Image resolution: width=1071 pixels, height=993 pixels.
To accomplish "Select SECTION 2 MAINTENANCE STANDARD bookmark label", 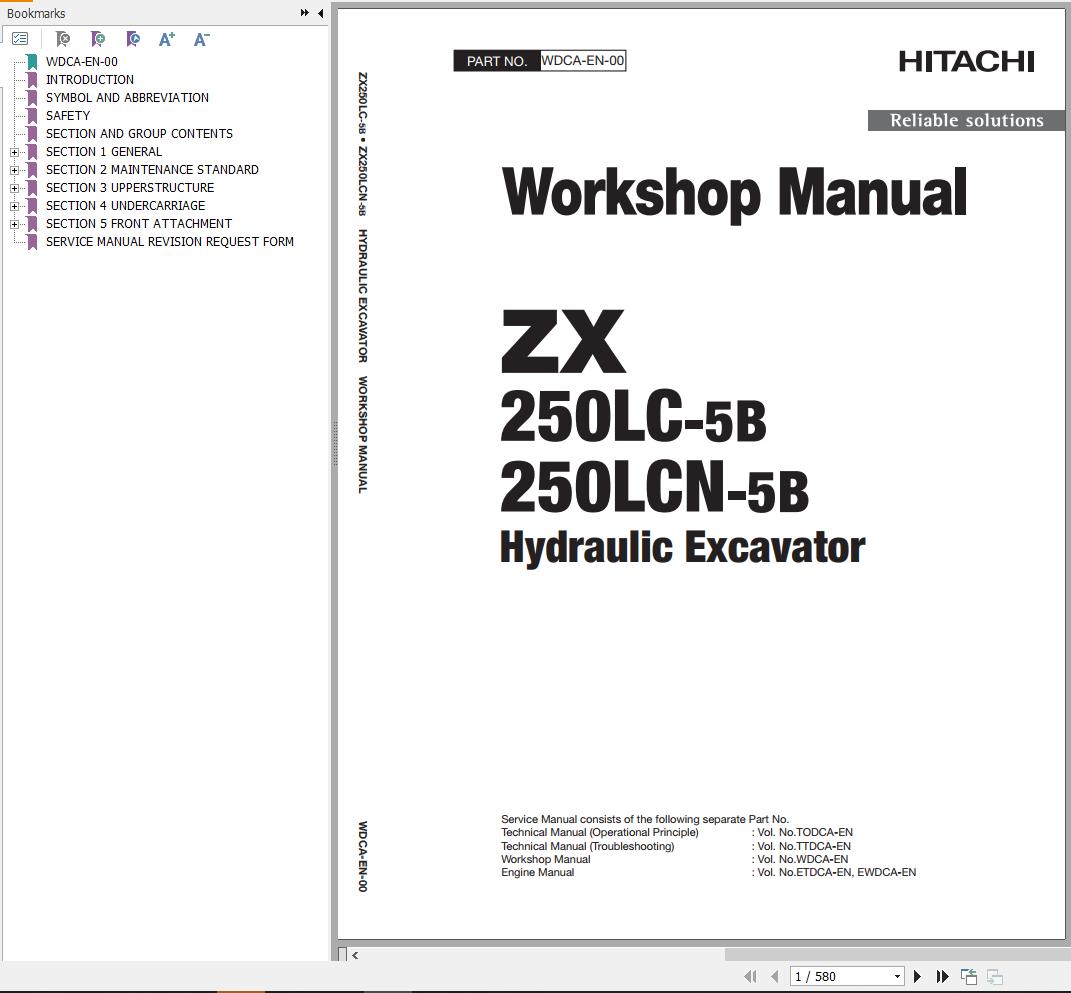I will tap(152, 169).
